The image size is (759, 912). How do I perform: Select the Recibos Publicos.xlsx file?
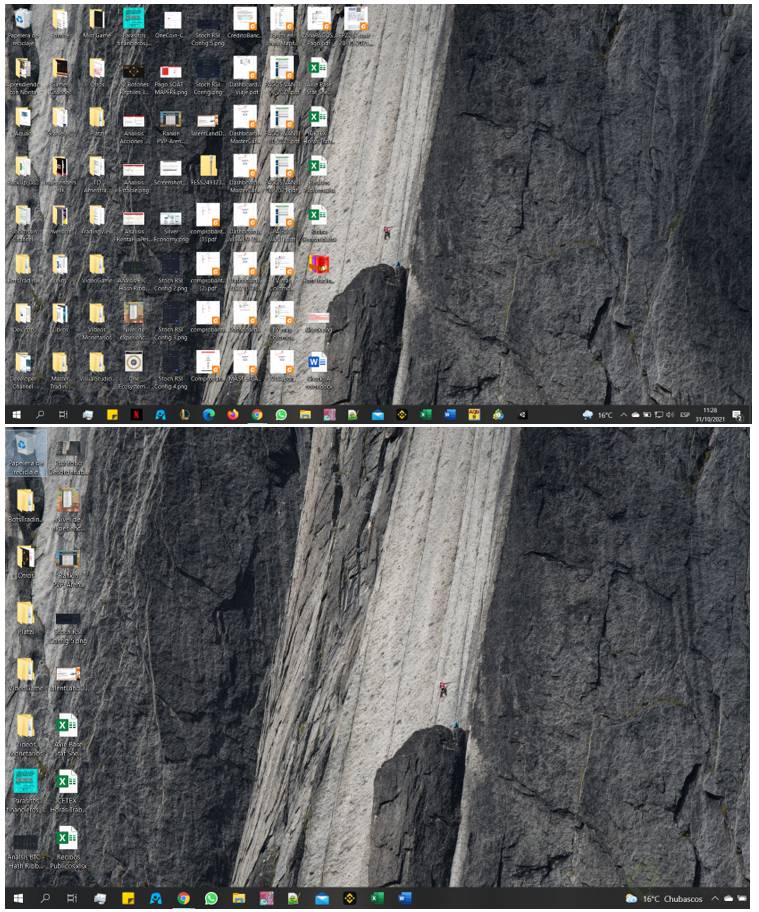click(x=67, y=847)
